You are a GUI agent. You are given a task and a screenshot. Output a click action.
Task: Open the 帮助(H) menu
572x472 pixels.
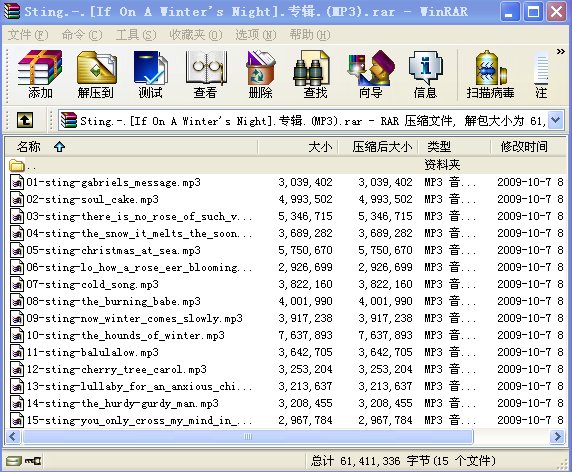pos(310,35)
